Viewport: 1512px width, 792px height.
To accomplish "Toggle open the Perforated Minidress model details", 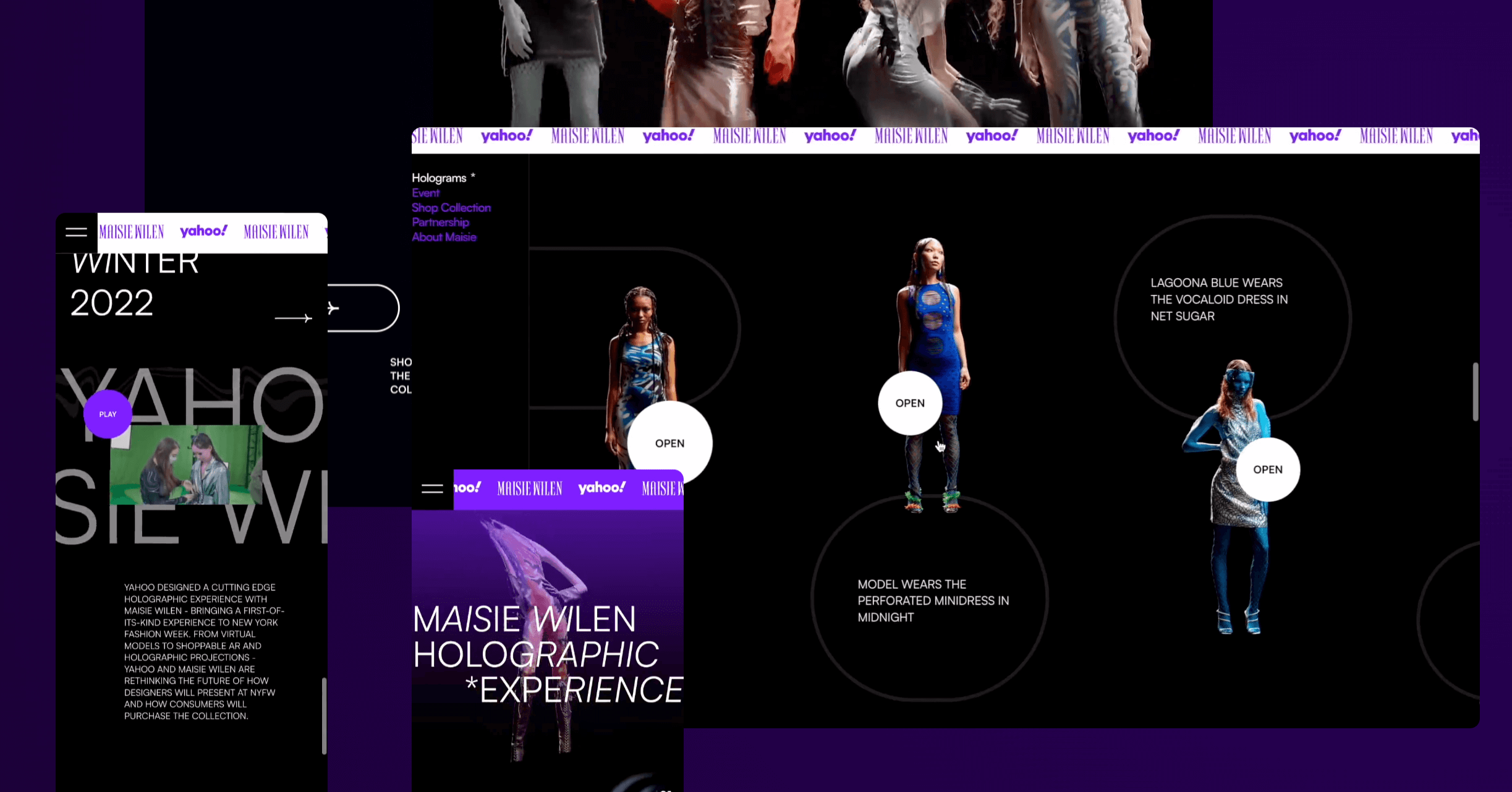I will (909, 402).
